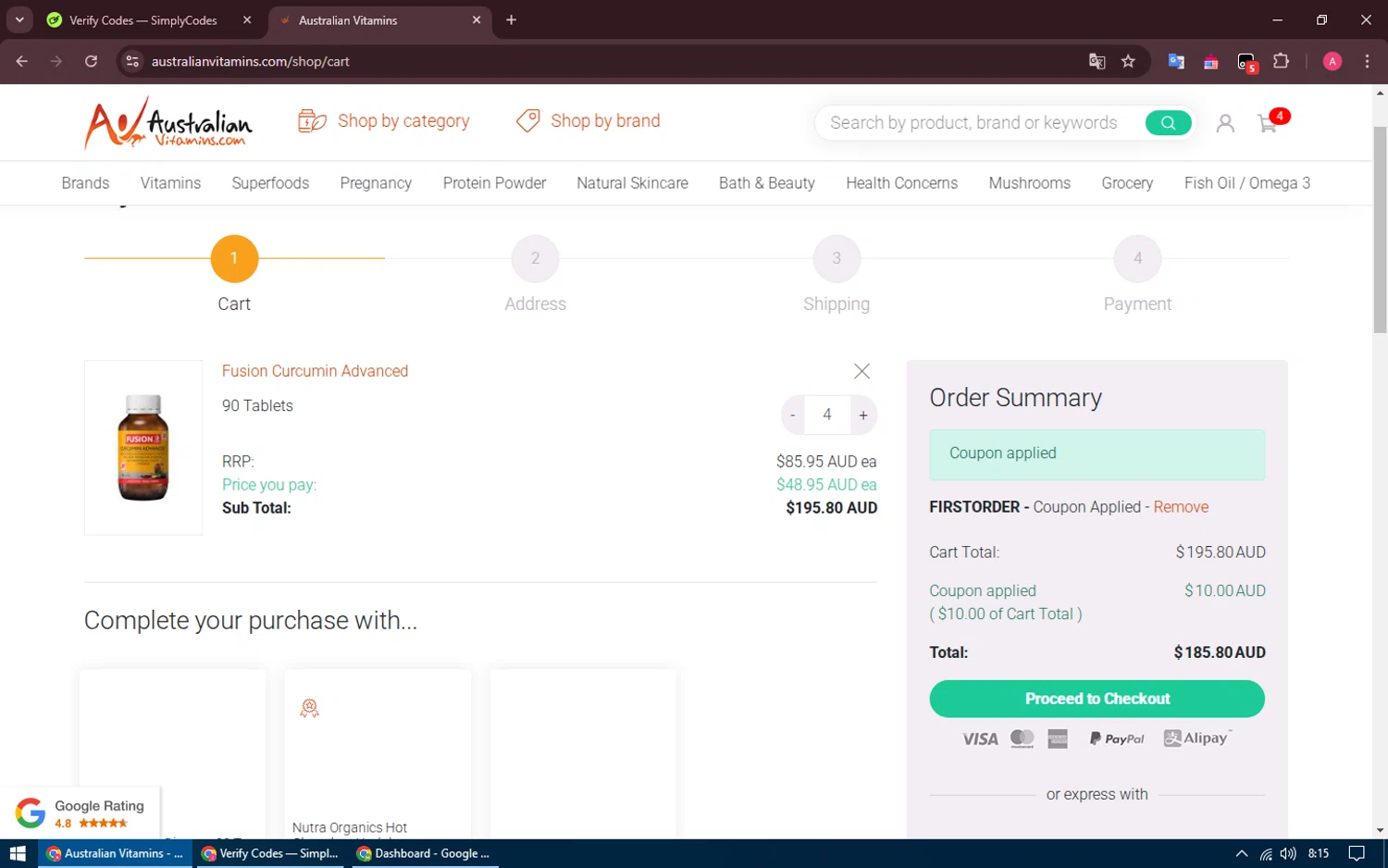
Task: Open the Chrome three-dot menu
Action: (x=1367, y=61)
